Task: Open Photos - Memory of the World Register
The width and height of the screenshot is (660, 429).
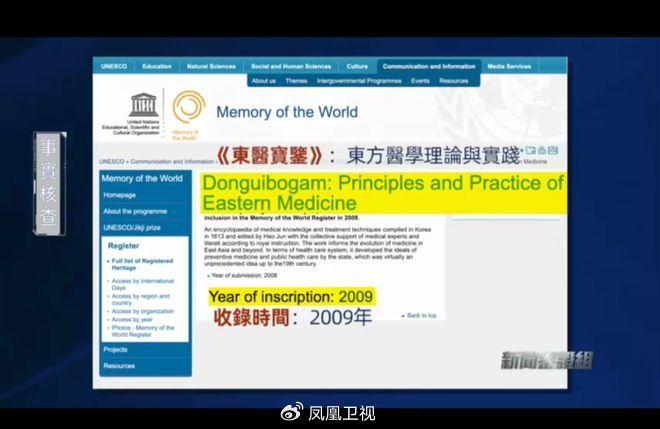Action: [143, 331]
